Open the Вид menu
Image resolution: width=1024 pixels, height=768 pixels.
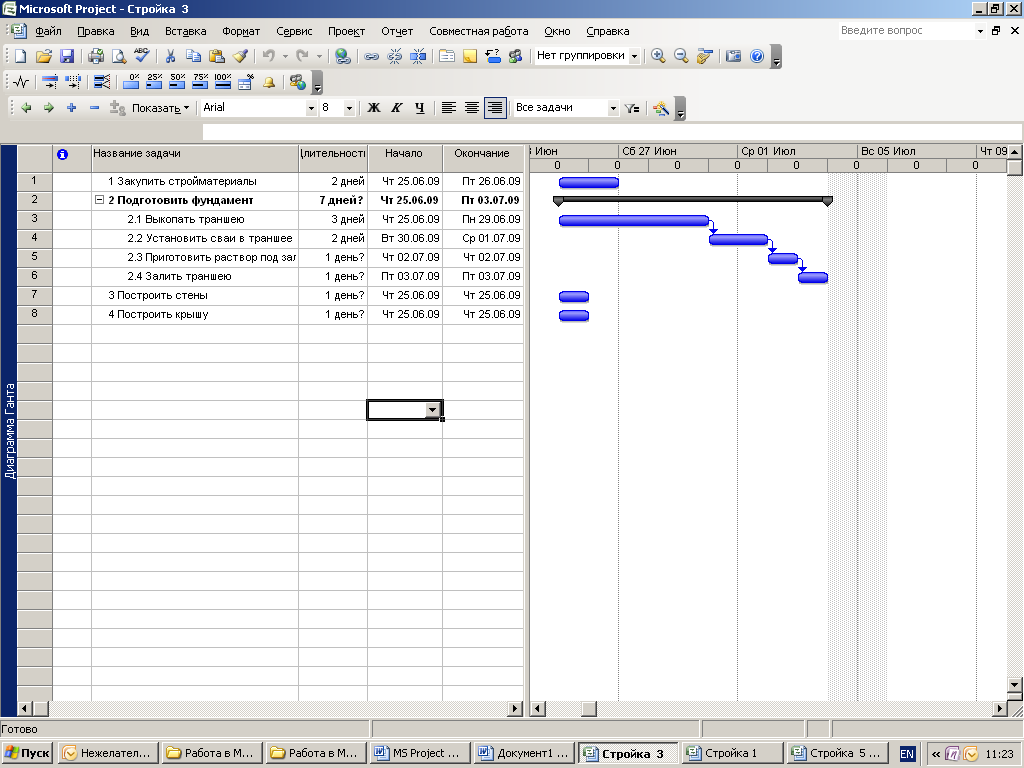pos(139,31)
